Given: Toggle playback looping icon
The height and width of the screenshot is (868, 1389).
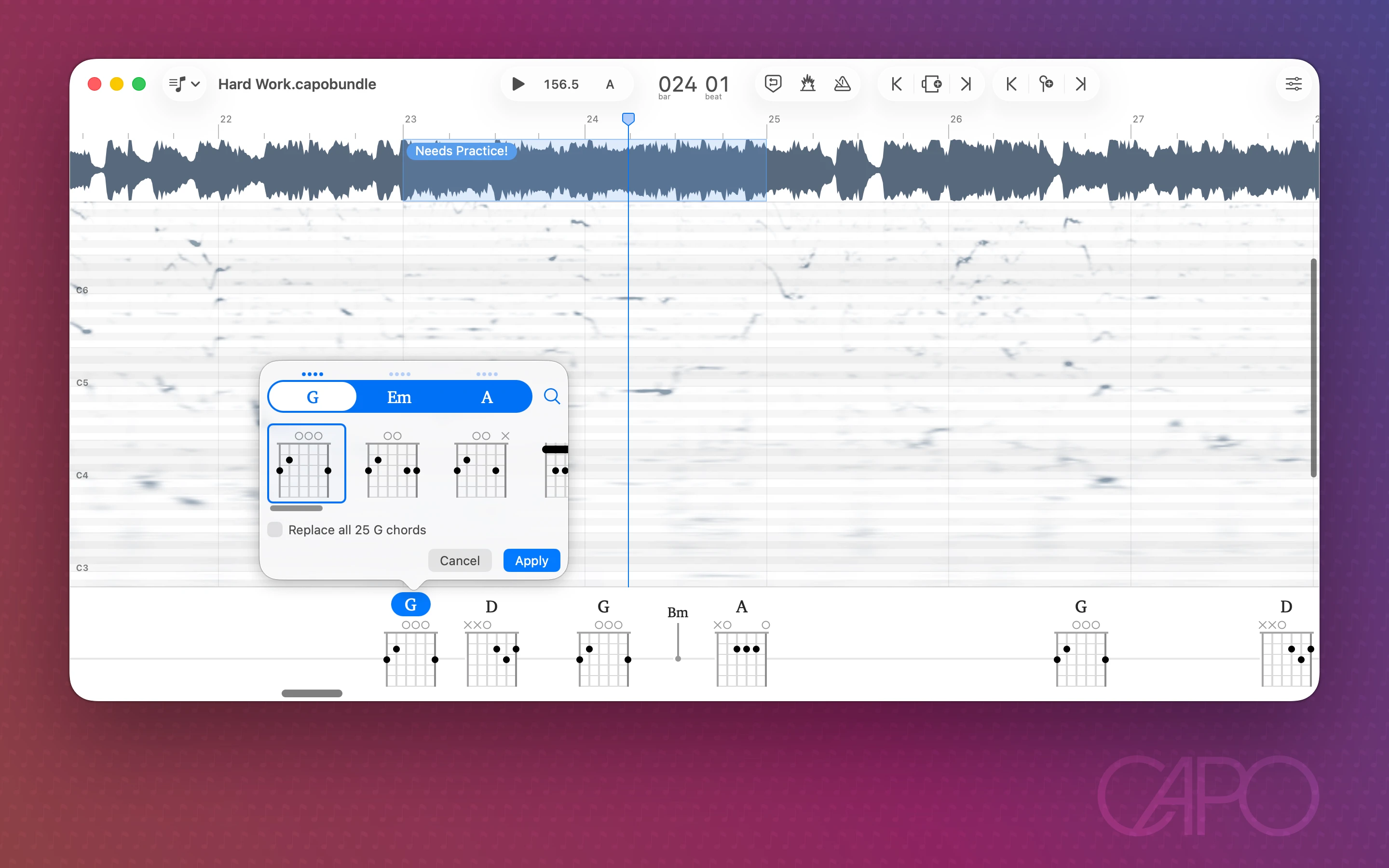Looking at the screenshot, I should (x=773, y=84).
